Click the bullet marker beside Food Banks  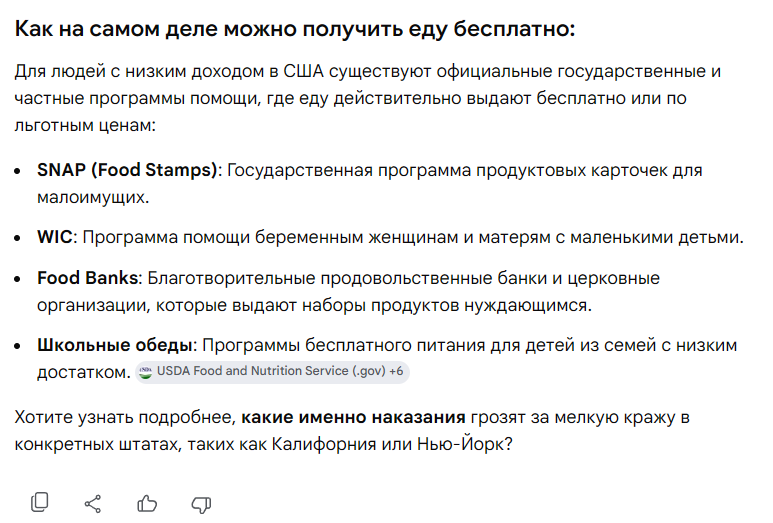click(x=18, y=279)
